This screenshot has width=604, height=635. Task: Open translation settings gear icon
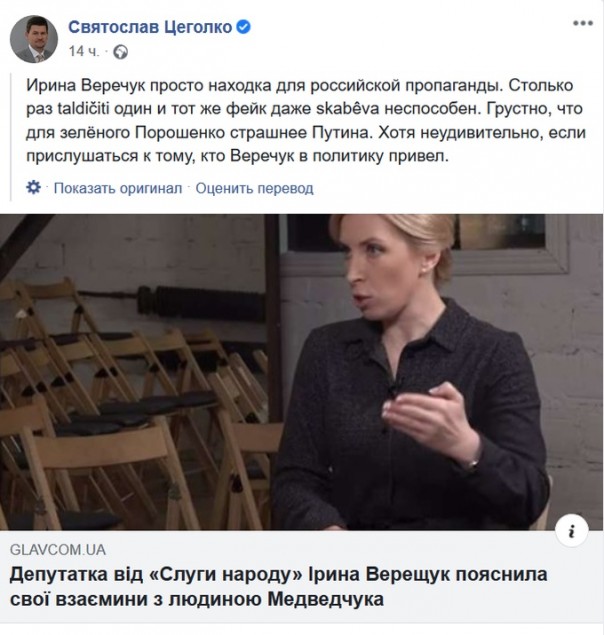(x=33, y=188)
